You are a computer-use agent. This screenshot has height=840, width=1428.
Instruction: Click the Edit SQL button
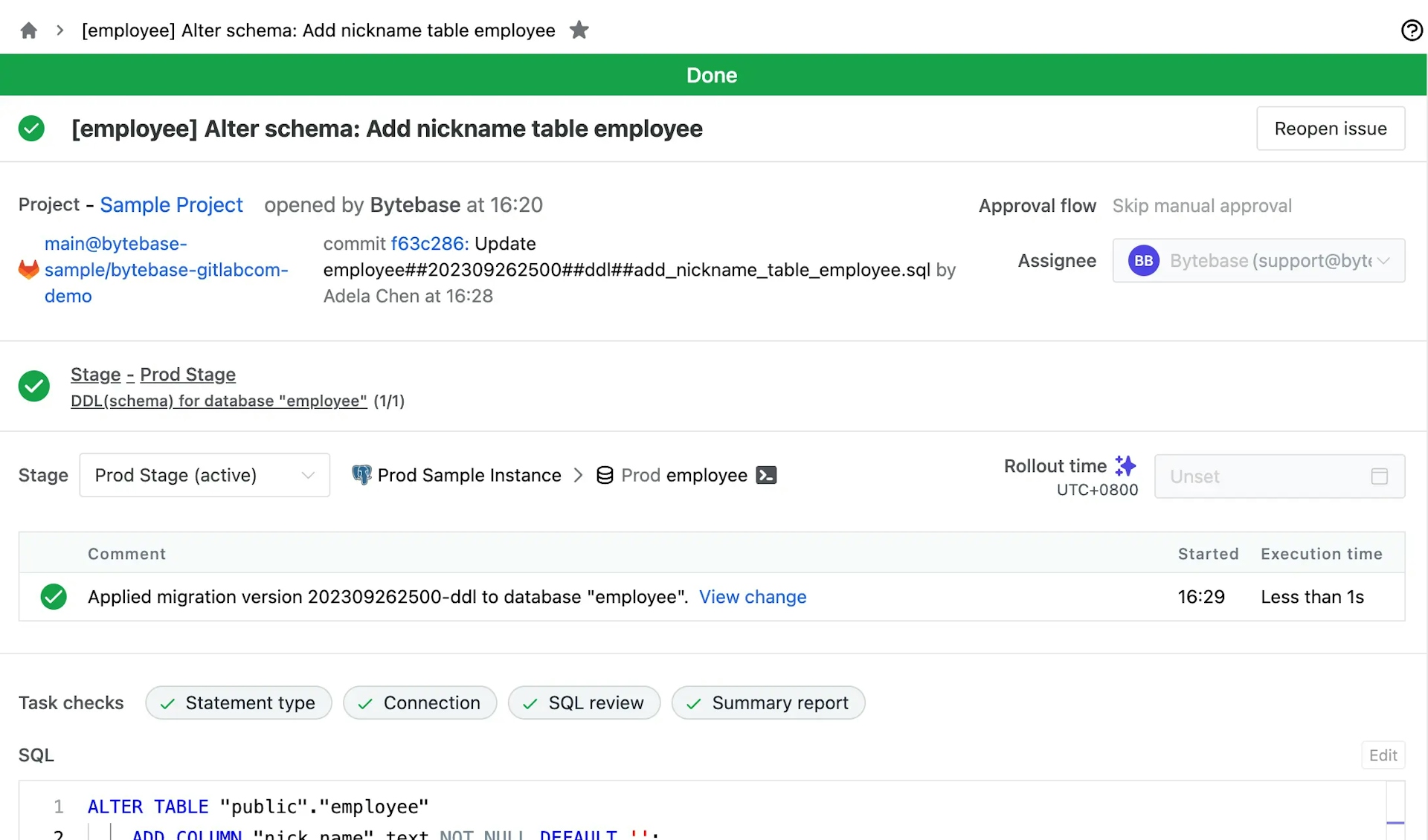click(x=1385, y=755)
